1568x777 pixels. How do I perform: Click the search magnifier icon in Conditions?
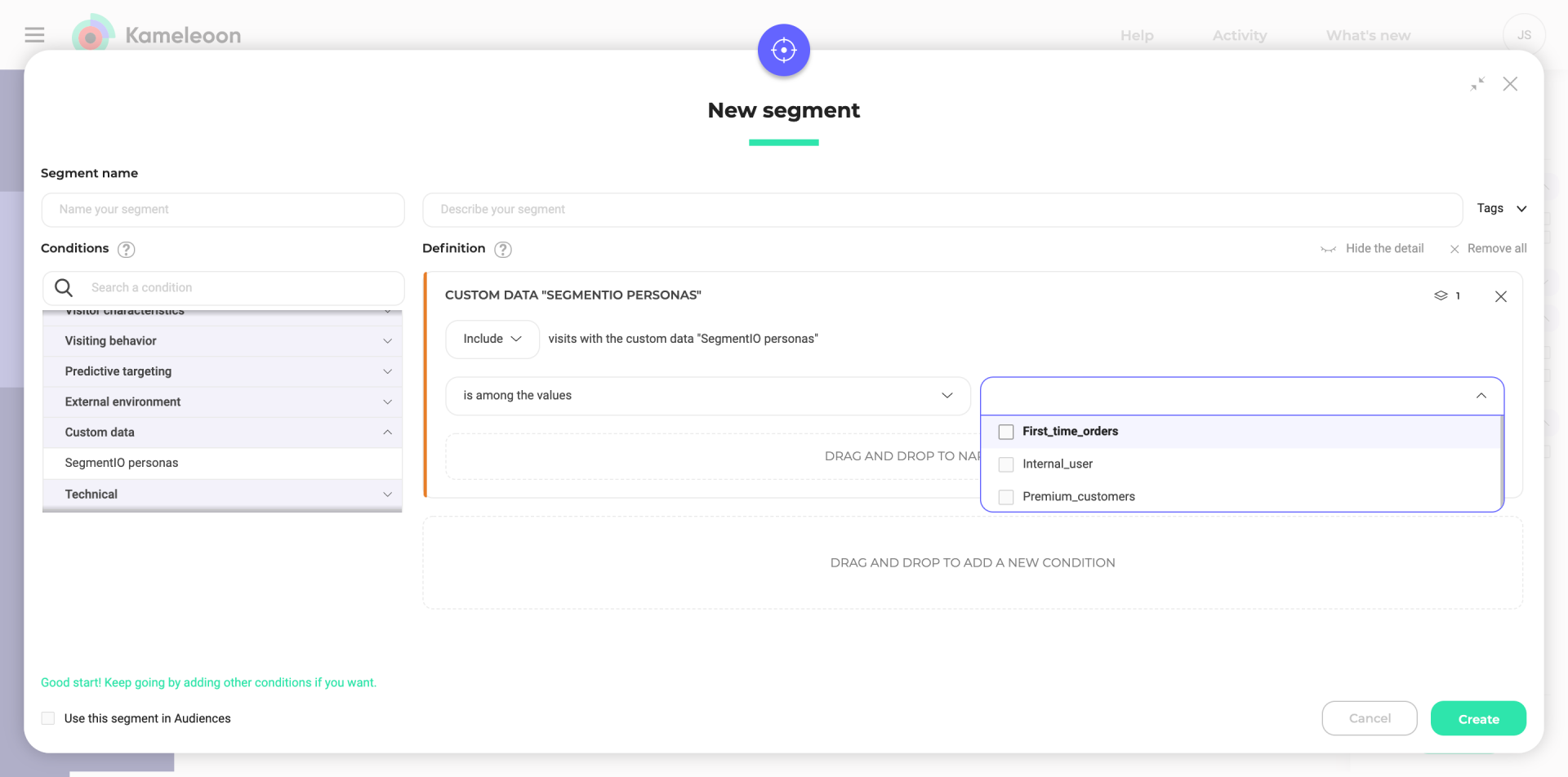(x=64, y=287)
